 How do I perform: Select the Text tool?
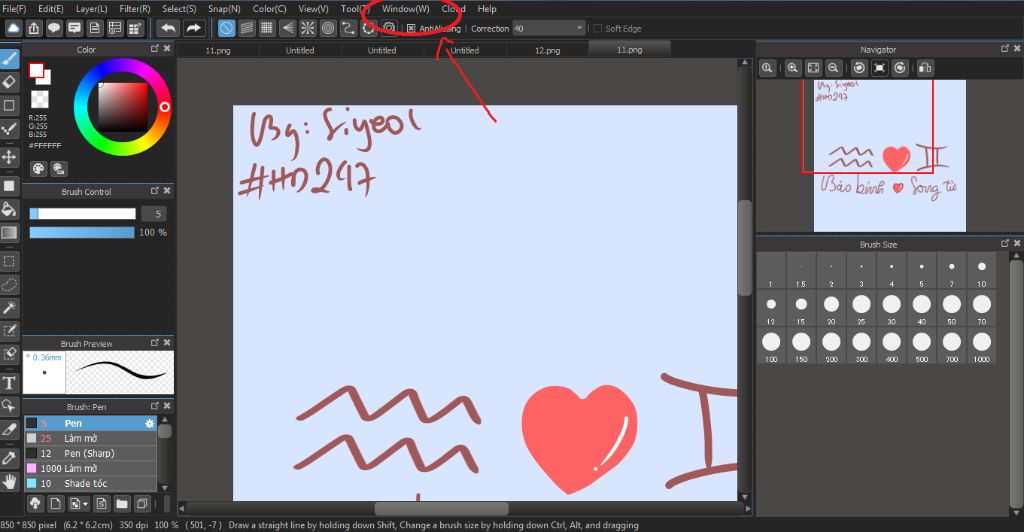[x=9, y=383]
